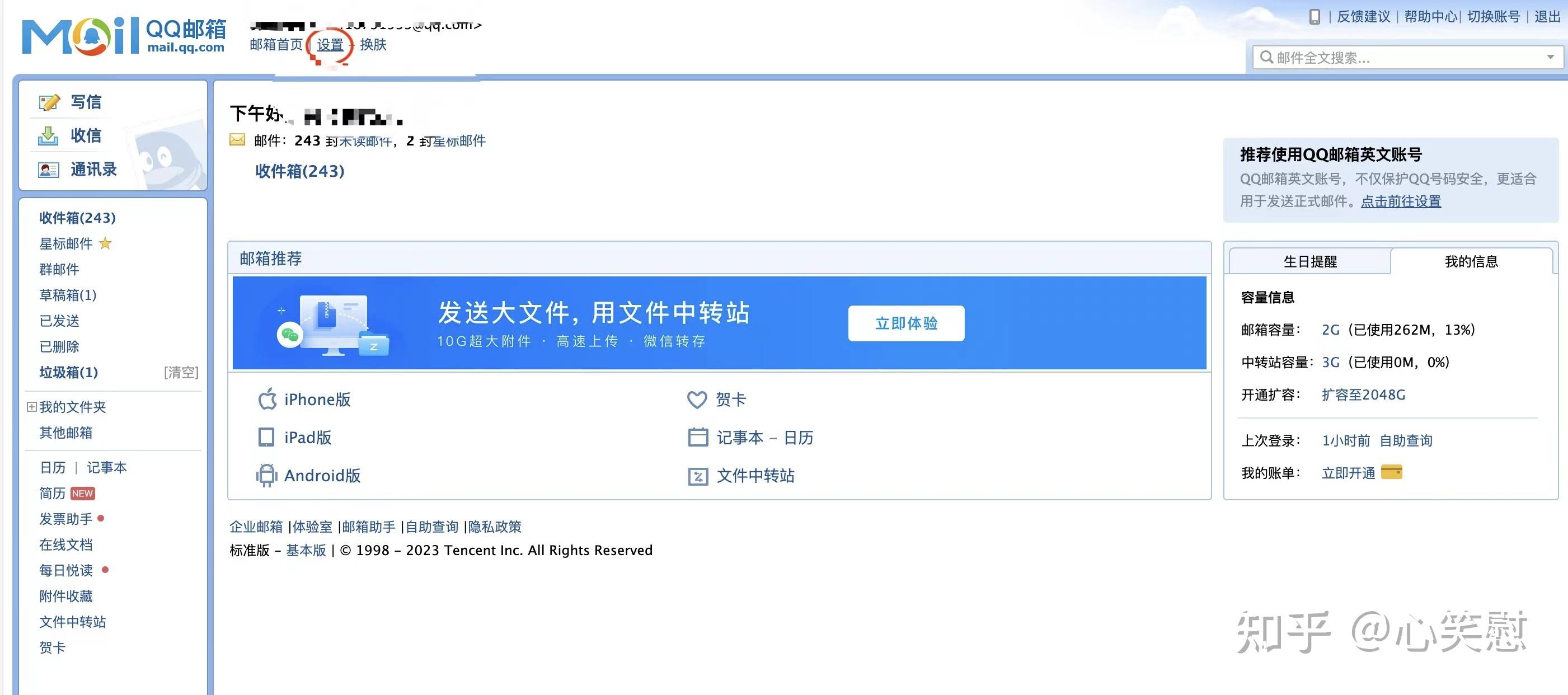Switch to 生日提醒 tab
The image size is (1568, 695).
1310,262
